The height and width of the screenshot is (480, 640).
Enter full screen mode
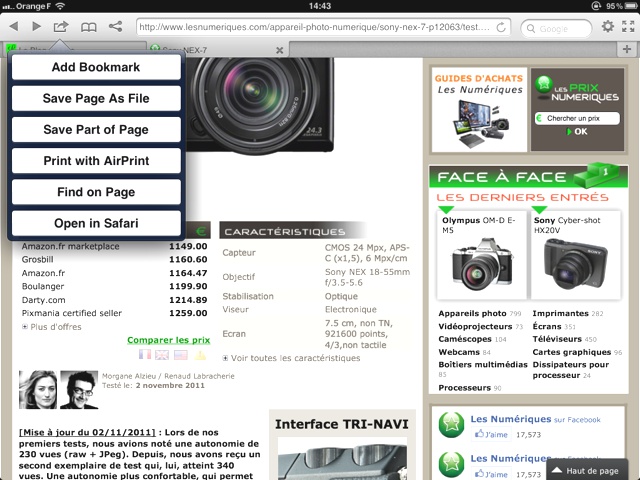629,27
